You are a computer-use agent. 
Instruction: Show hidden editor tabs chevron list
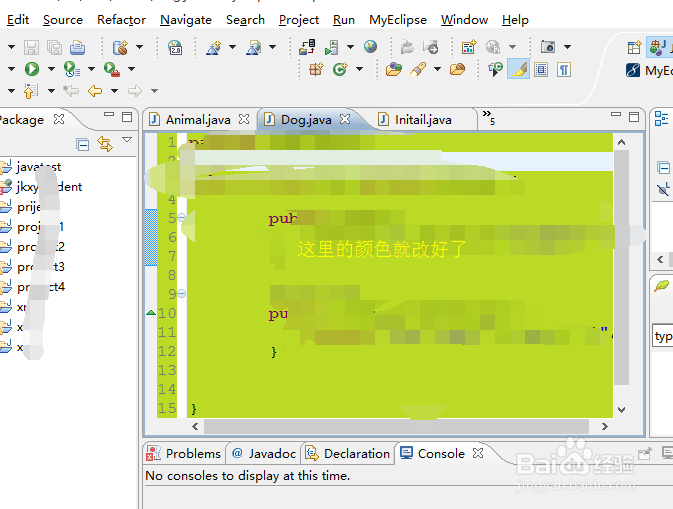[489, 117]
